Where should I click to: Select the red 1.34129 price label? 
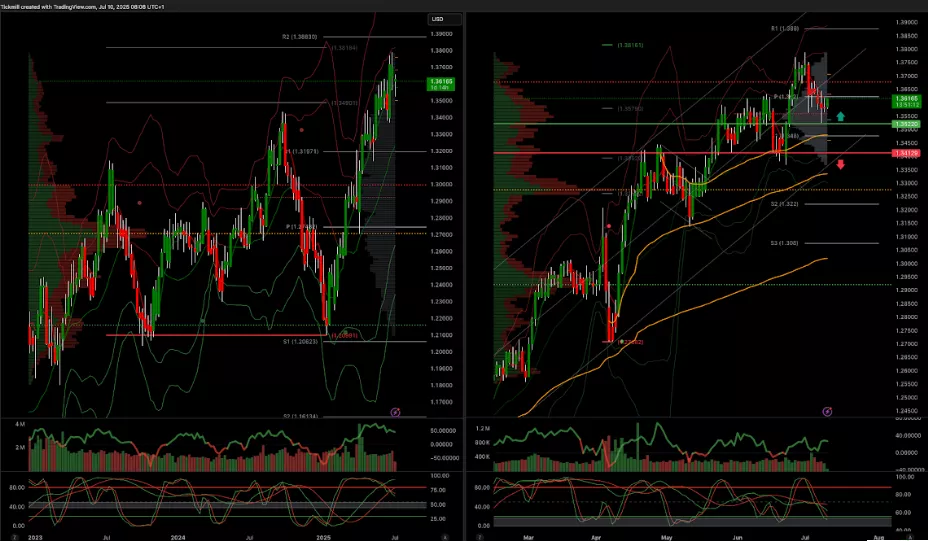click(x=908, y=153)
